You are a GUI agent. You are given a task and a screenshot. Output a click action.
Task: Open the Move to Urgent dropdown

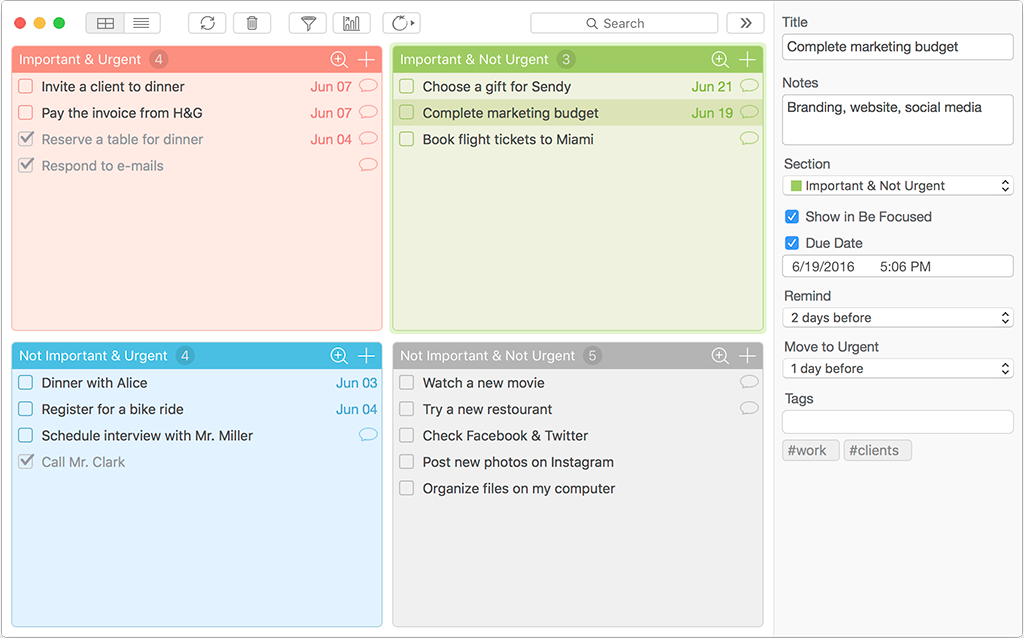(898, 369)
